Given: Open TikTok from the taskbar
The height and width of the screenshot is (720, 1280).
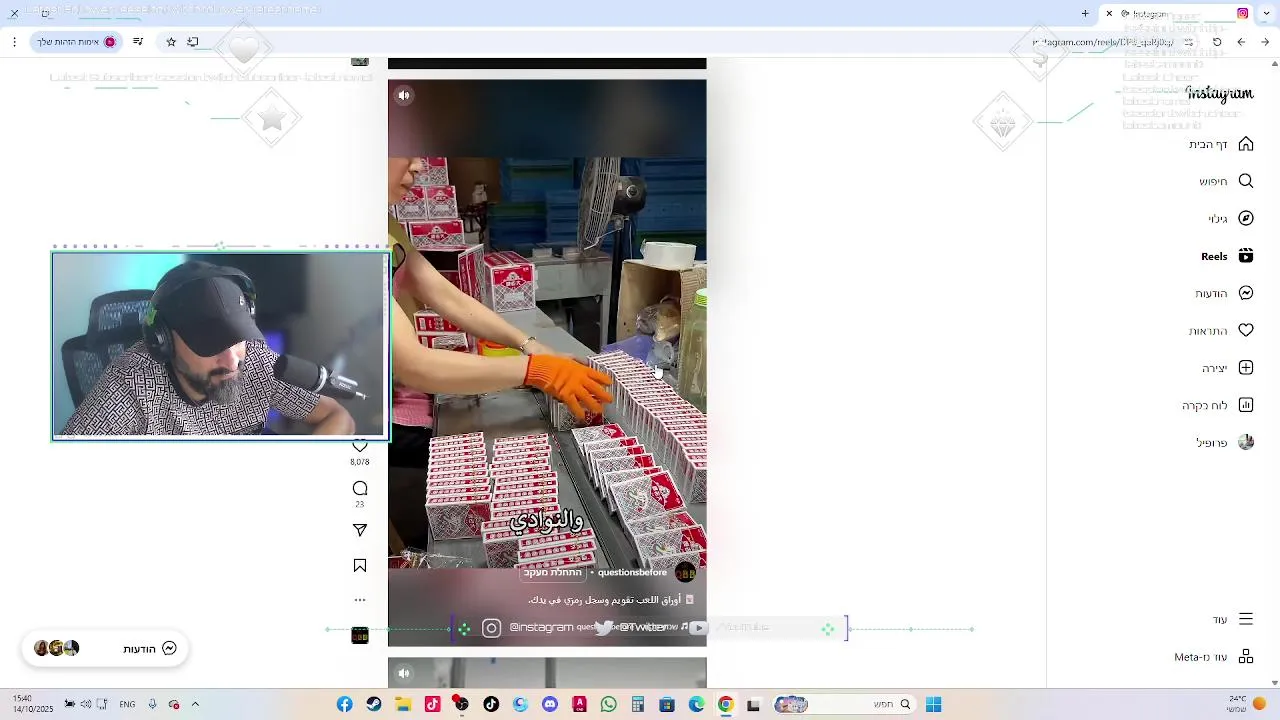Looking at the screenshot, I should pyautogui.click(x=490, y=705).
